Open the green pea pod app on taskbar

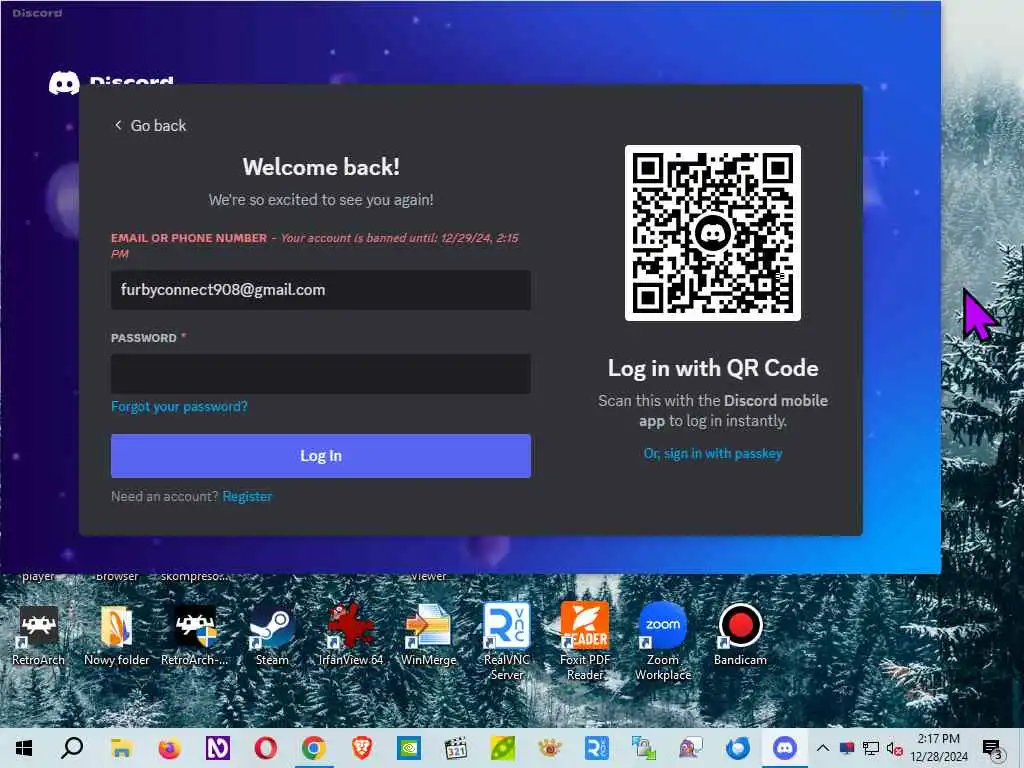tap(502, 748)
